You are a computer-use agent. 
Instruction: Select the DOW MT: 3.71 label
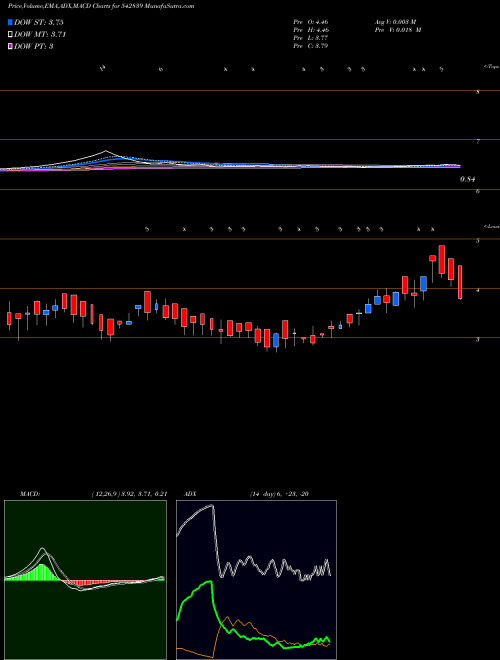[40, 35]
